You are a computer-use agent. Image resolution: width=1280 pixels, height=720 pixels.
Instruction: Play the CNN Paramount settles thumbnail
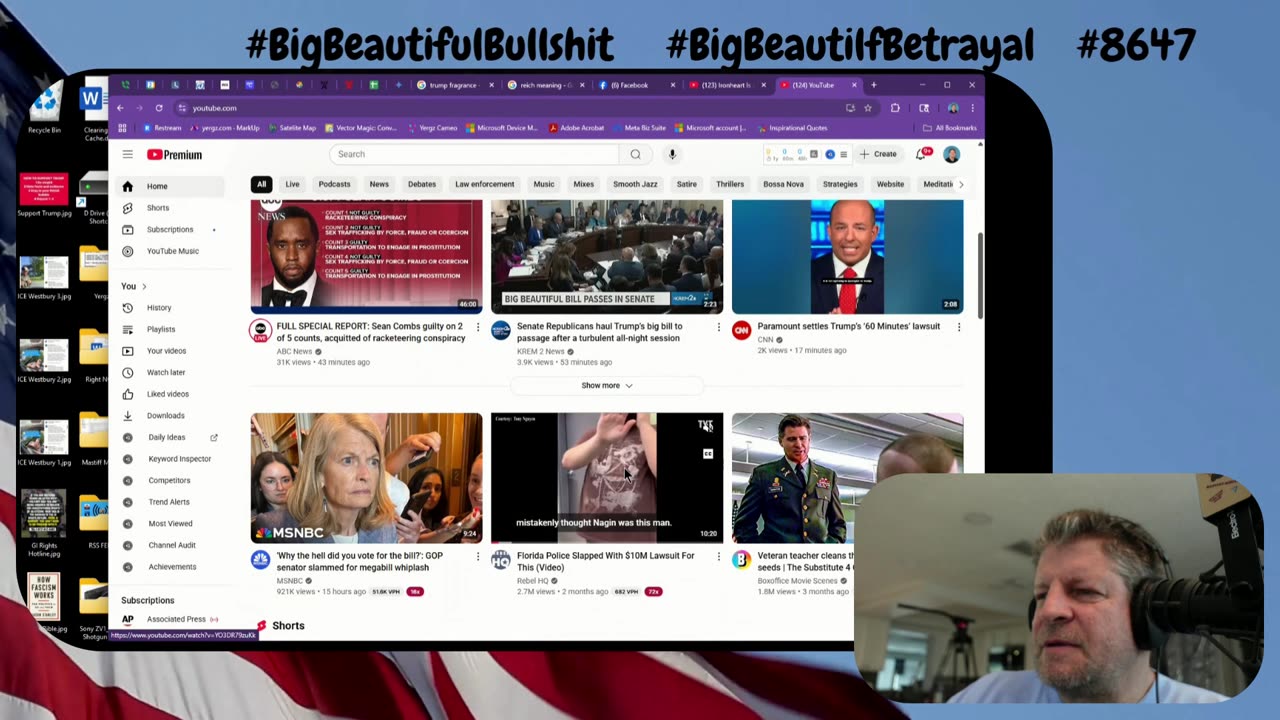pyautogui.click(x=848, y=257)
